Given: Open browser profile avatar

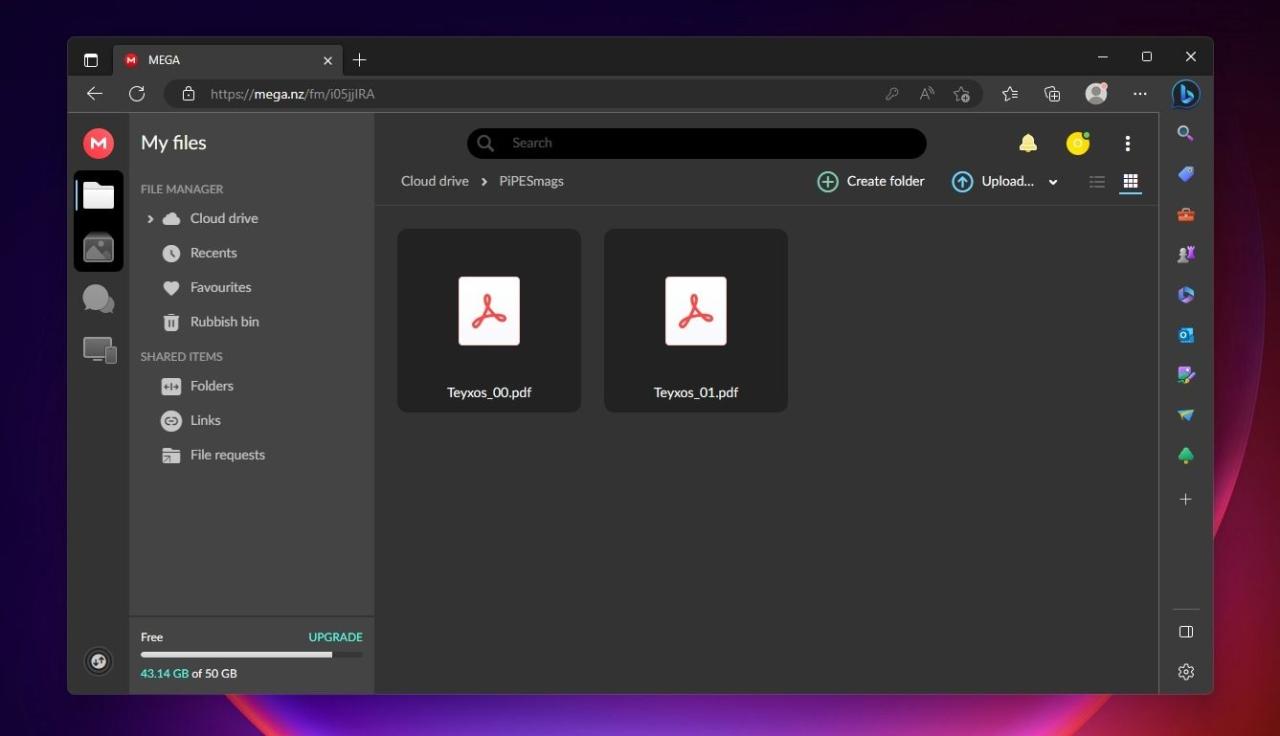Looking at the screenshot, I should [1096, 93].
